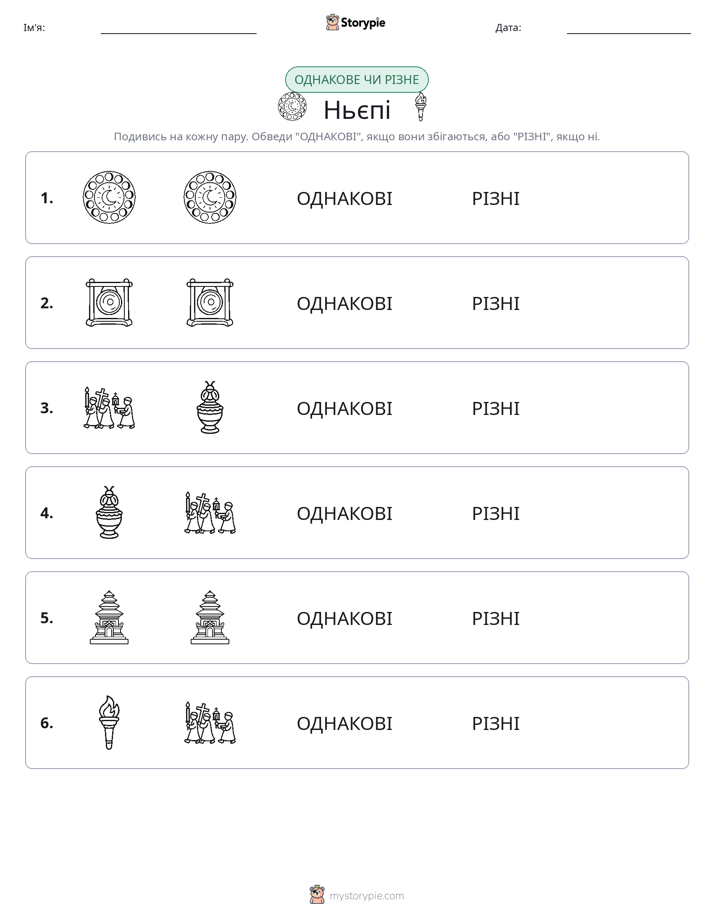Image resolution: width=714 pixels, height=924 pixels.
Task: Select РІЗНІ for row 6
Action: pos(495,723)
